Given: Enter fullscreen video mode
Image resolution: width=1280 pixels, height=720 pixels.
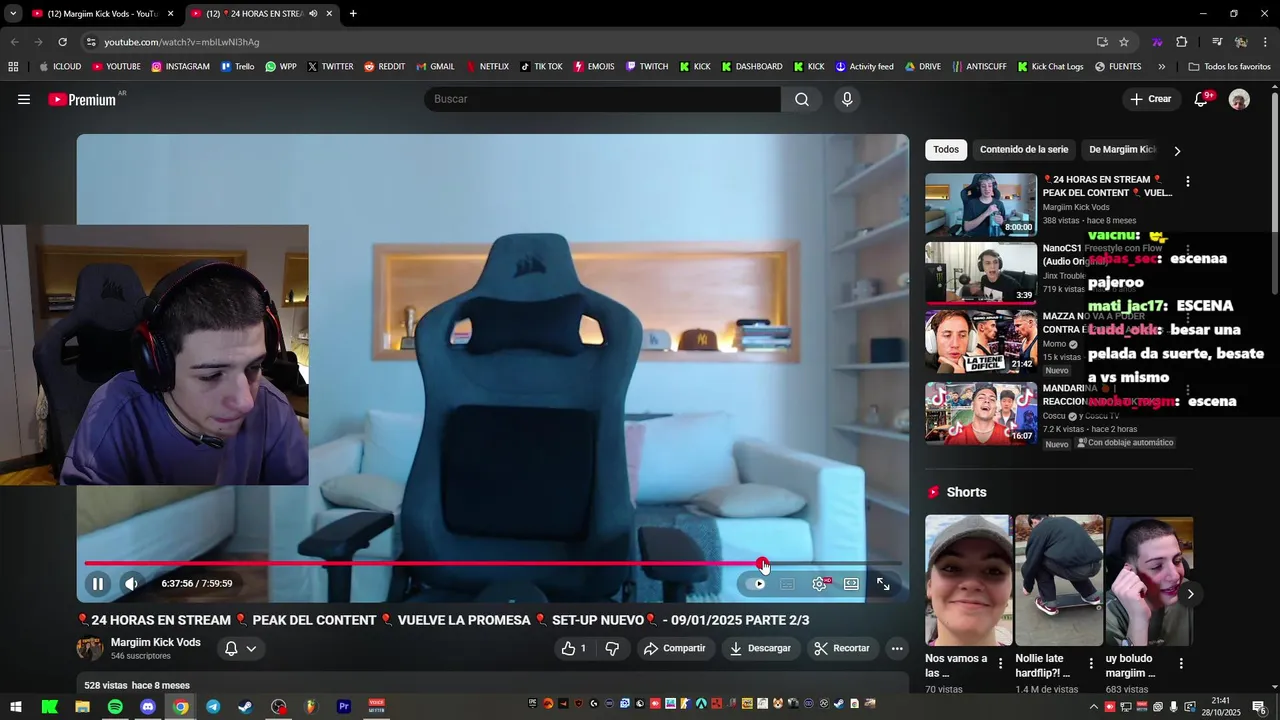Looking at the screenshot, I should 883,584.
